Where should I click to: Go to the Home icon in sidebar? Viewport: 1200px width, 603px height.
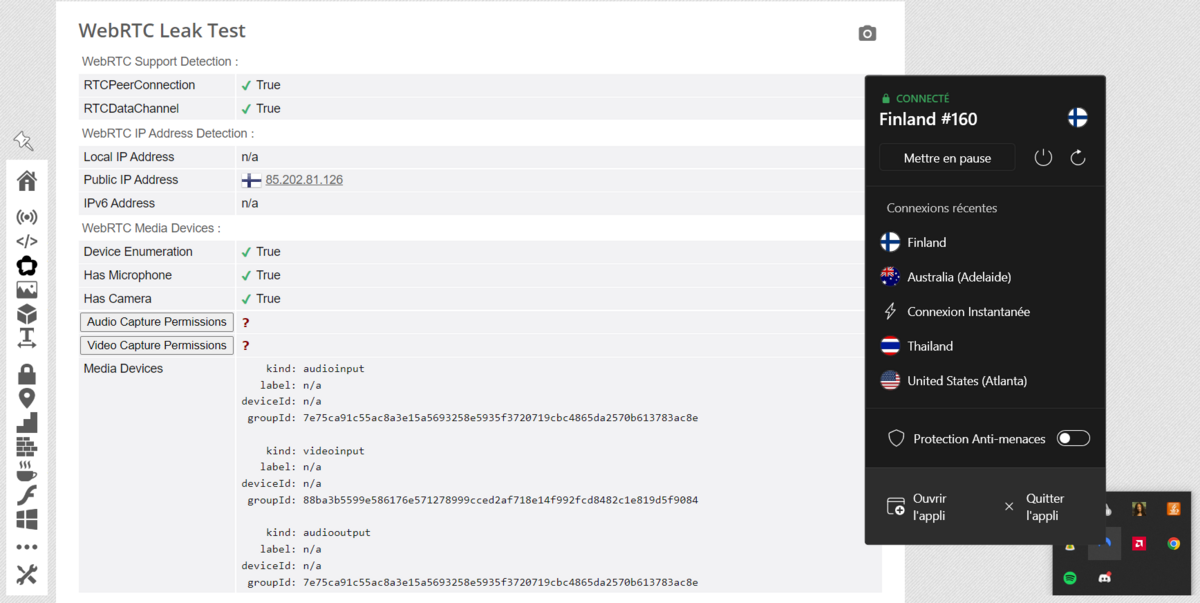point(27,181)
